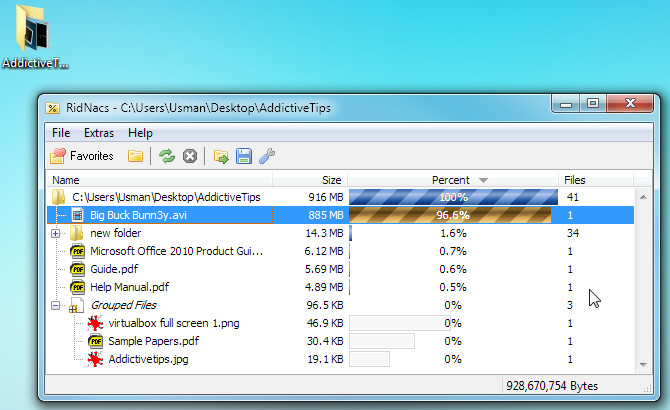Open the Extras menu

click(x=99, y=133)
